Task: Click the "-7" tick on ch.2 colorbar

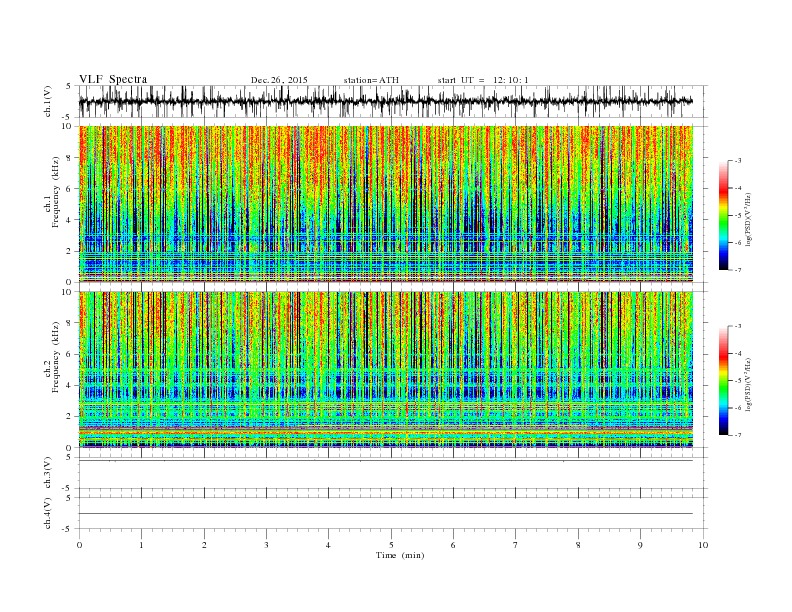Action: [x=737, y=435]
